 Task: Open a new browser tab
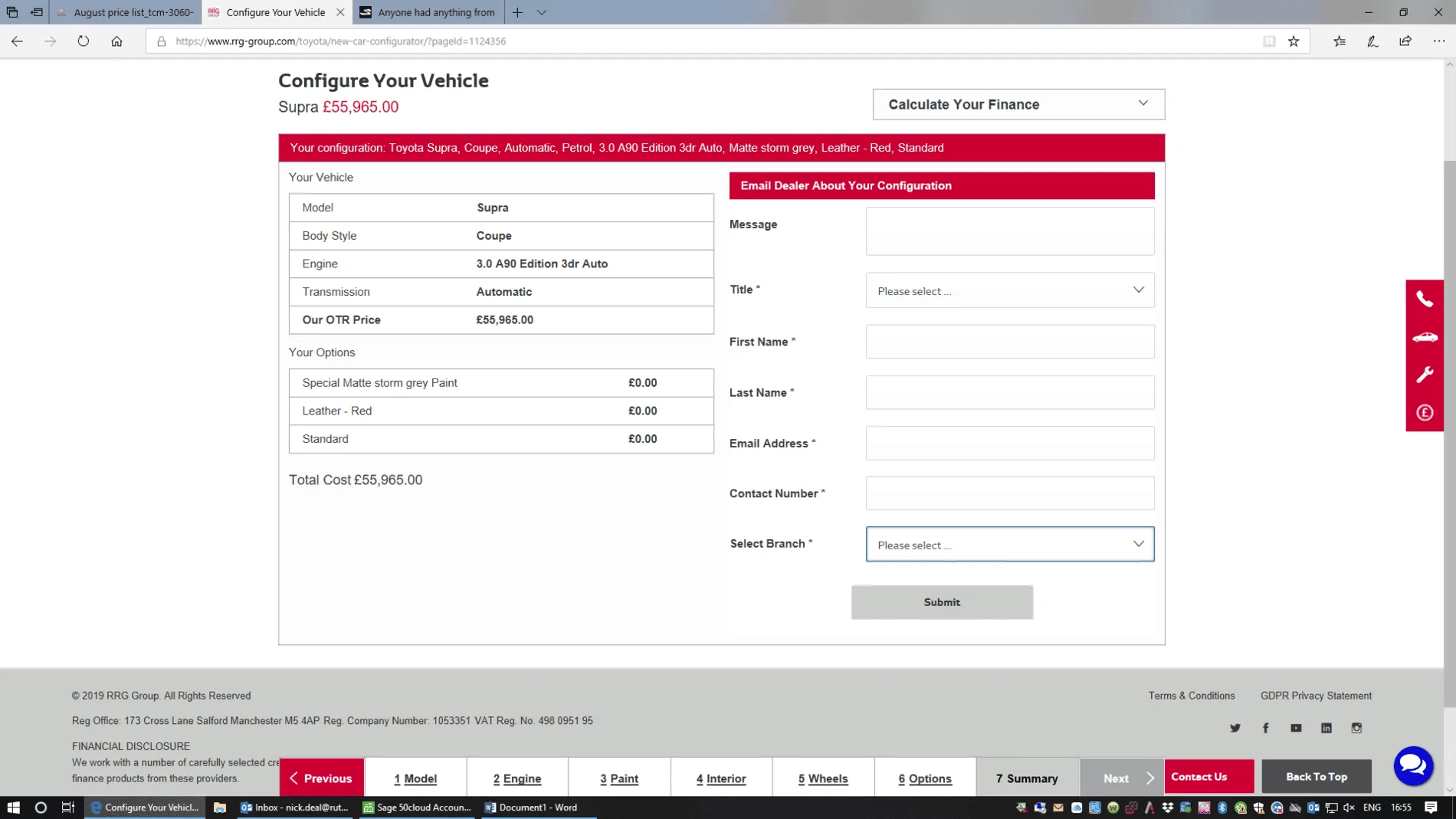(x=518, y=12)
